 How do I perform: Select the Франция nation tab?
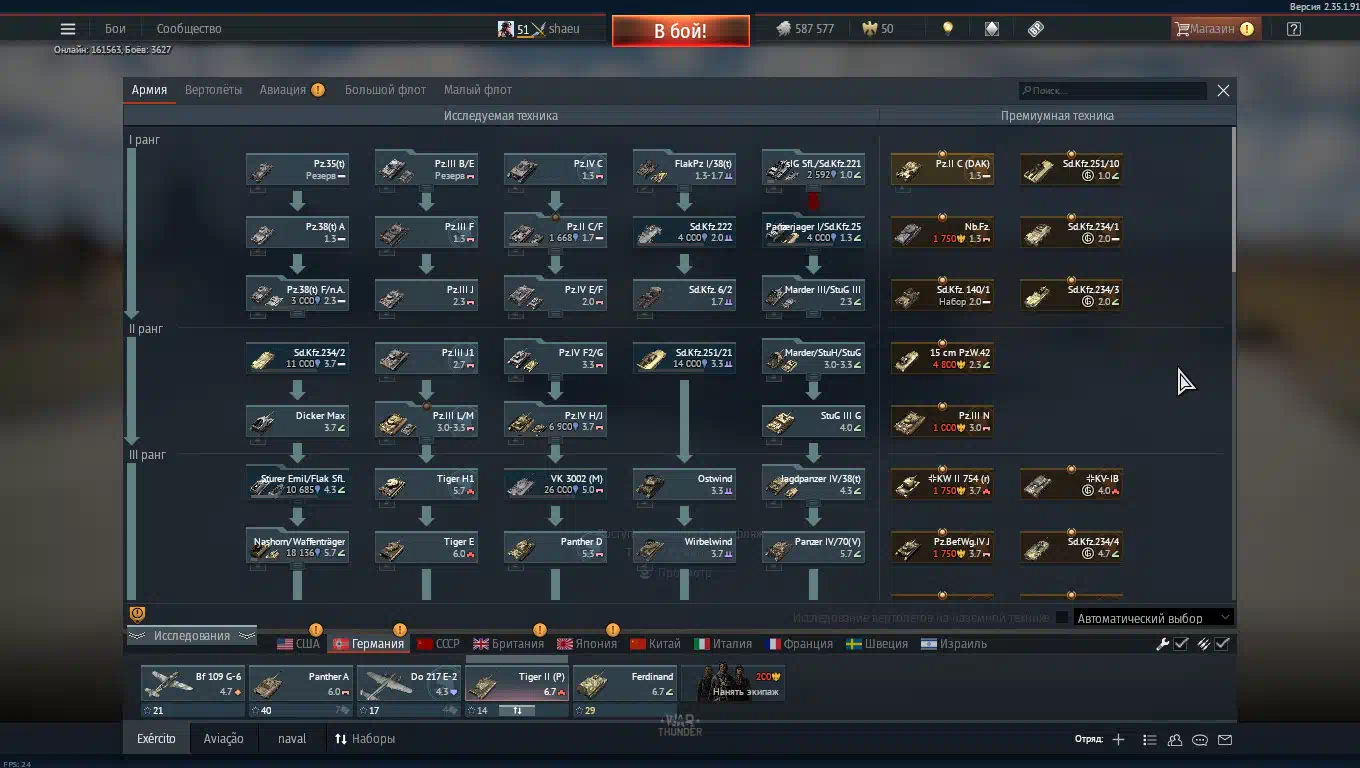point(799,644)
